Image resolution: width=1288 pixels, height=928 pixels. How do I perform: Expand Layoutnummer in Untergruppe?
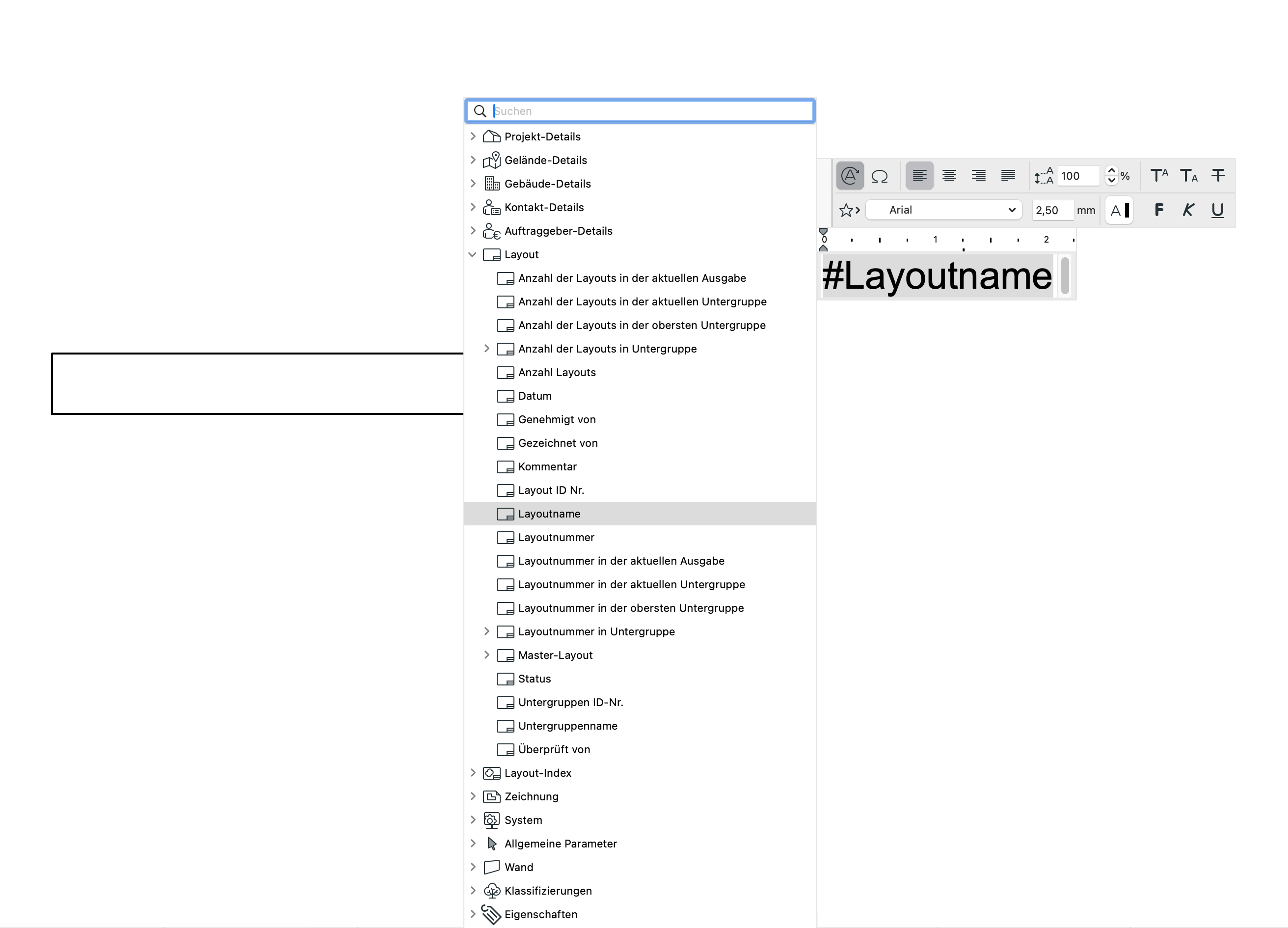click(487, 631)
